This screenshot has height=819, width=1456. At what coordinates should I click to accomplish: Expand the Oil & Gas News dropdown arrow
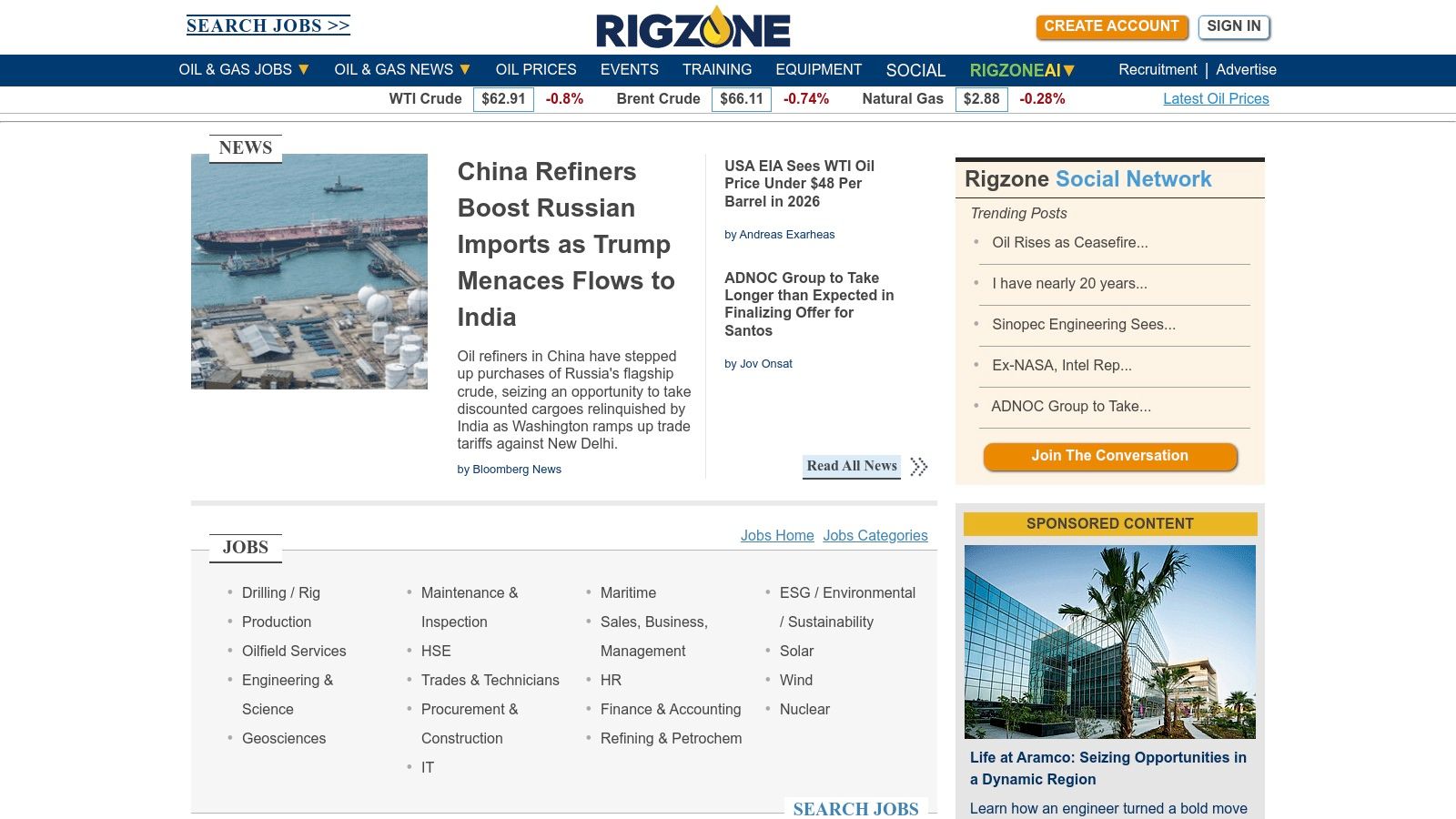click(465, 70)
